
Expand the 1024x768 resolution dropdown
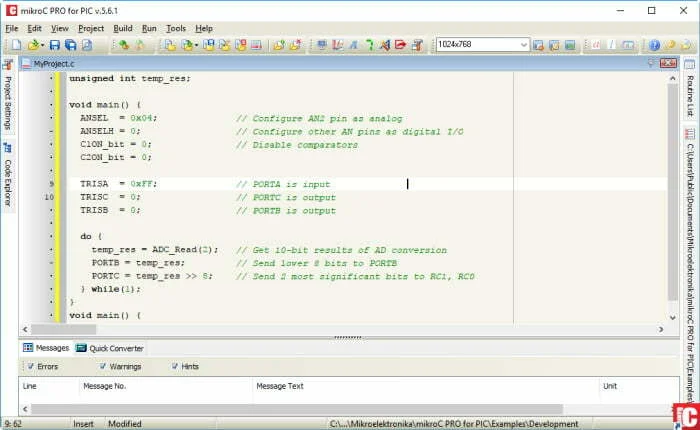524,45
